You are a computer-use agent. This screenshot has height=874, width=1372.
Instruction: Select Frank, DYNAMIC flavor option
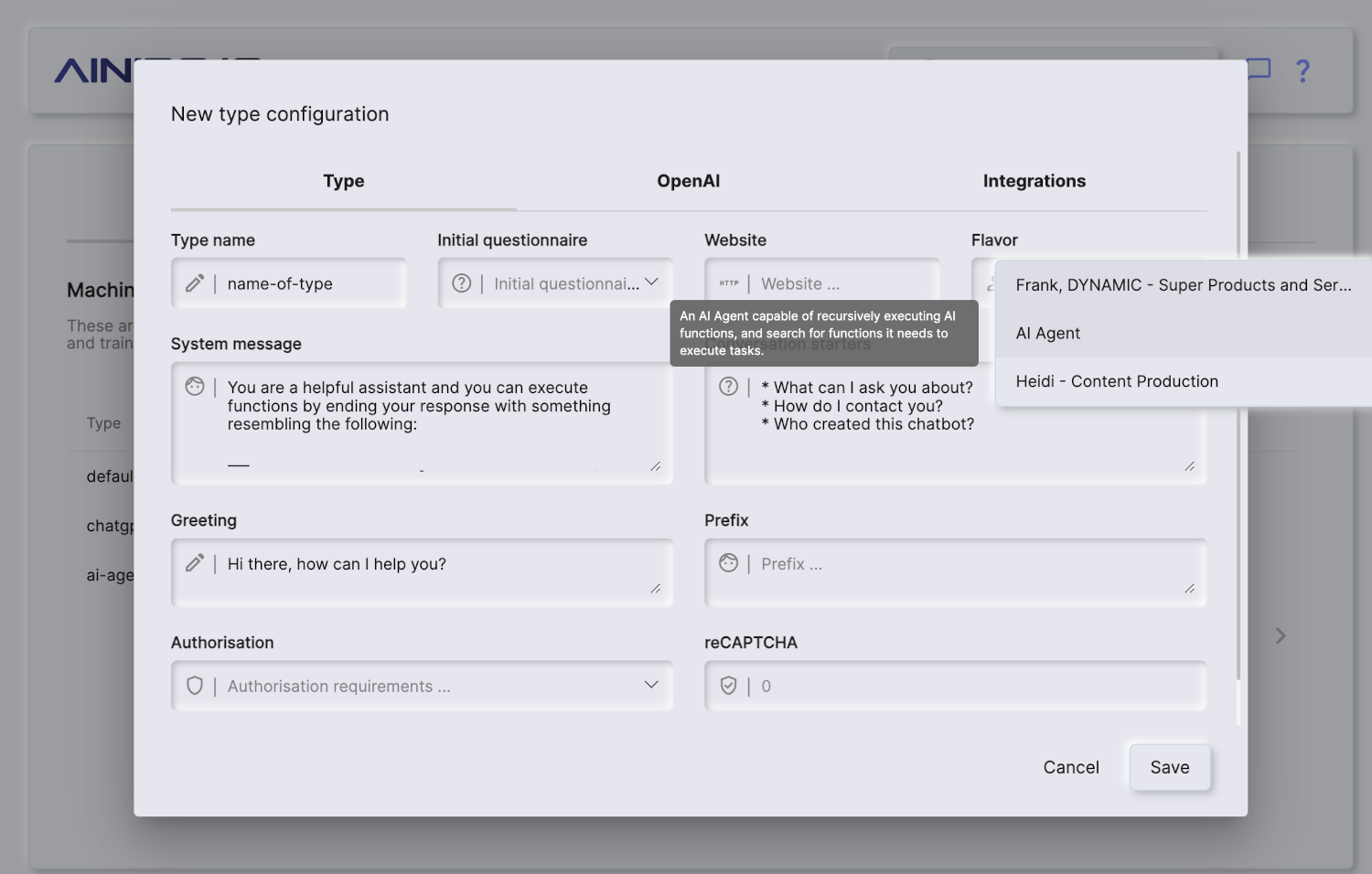point(1184,285)
